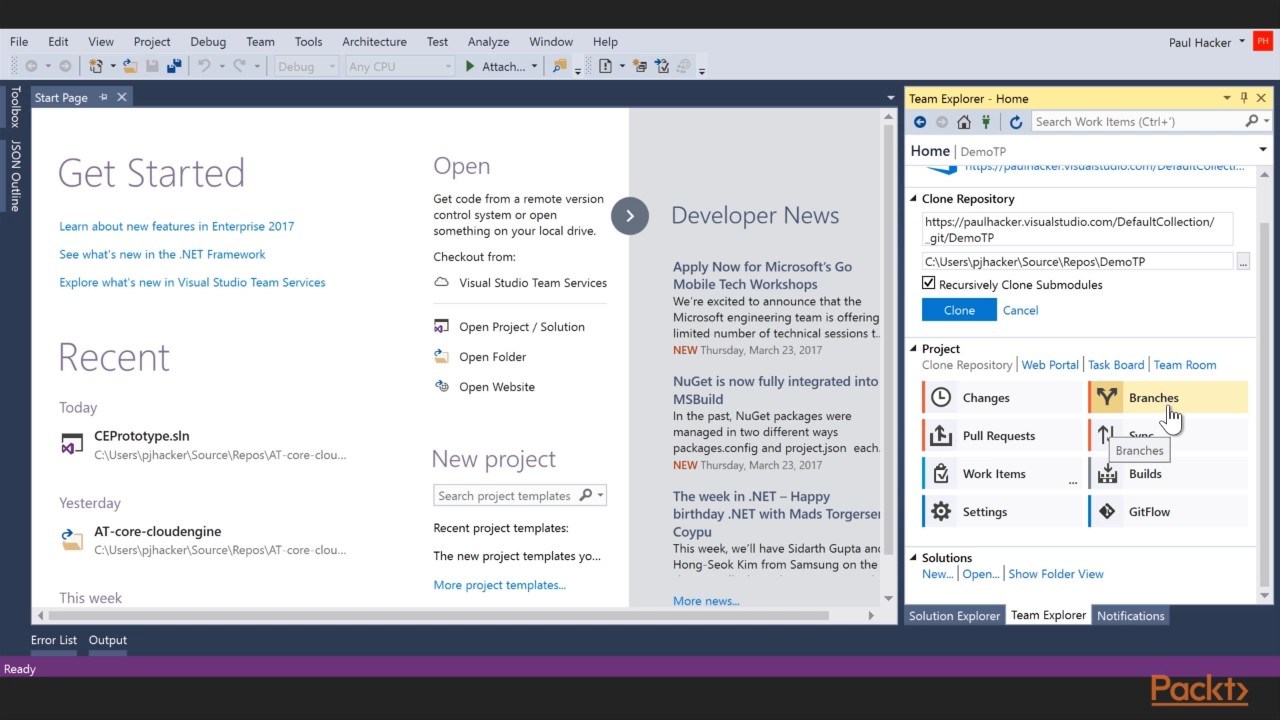Open the Changes tile
The height and width of the screenshot is (720, 1280).
click(1002, 397)
